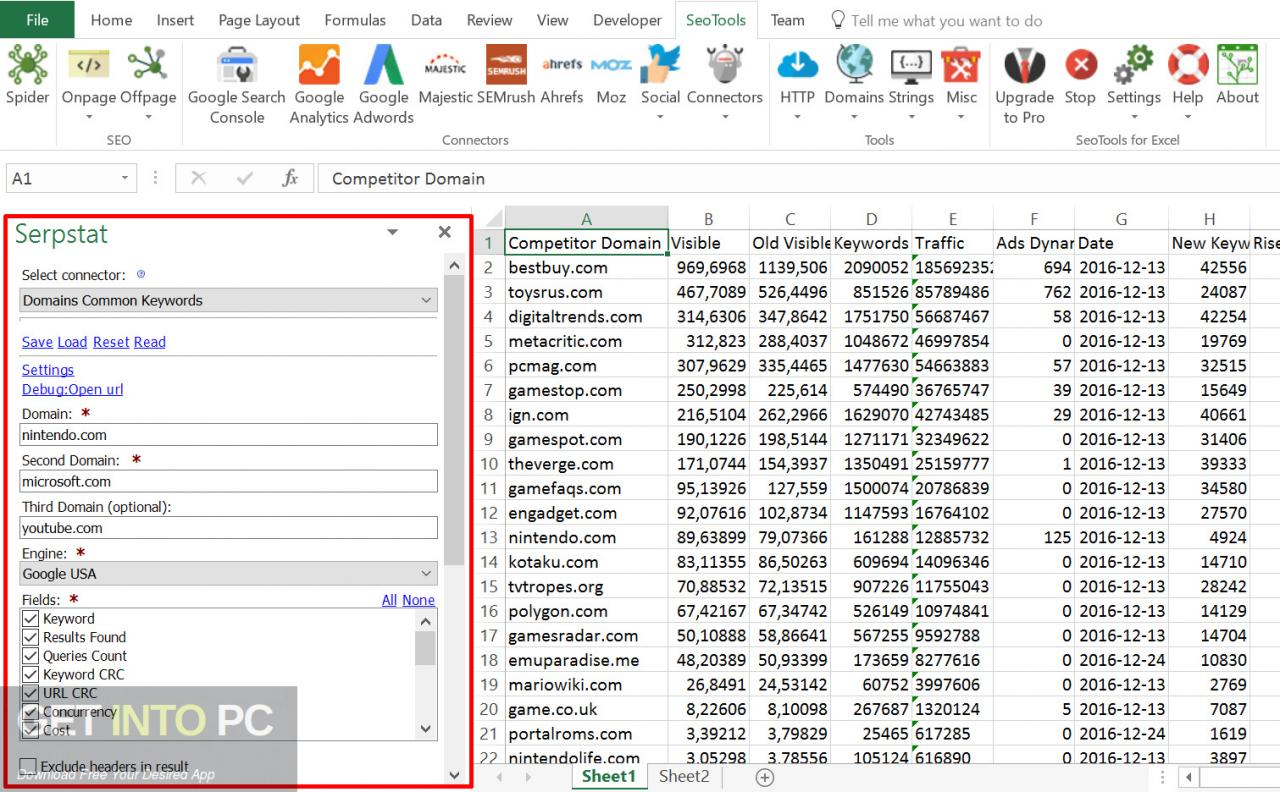The image size is (1280, 792).
Task: Toggle the Concurrency checkbox
Action: pos(30,712)
